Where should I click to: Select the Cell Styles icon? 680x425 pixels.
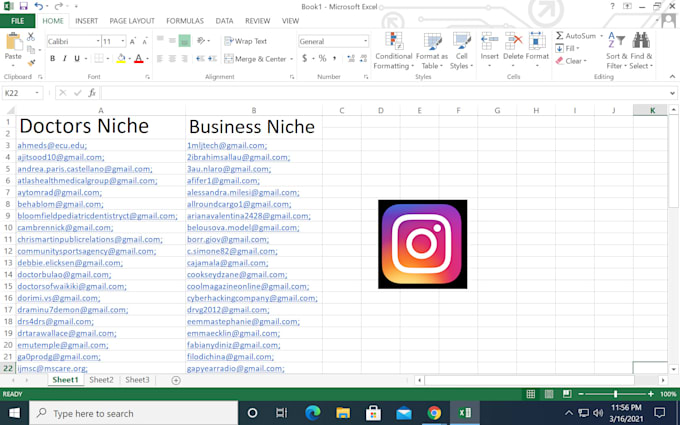tap(461, 41)
